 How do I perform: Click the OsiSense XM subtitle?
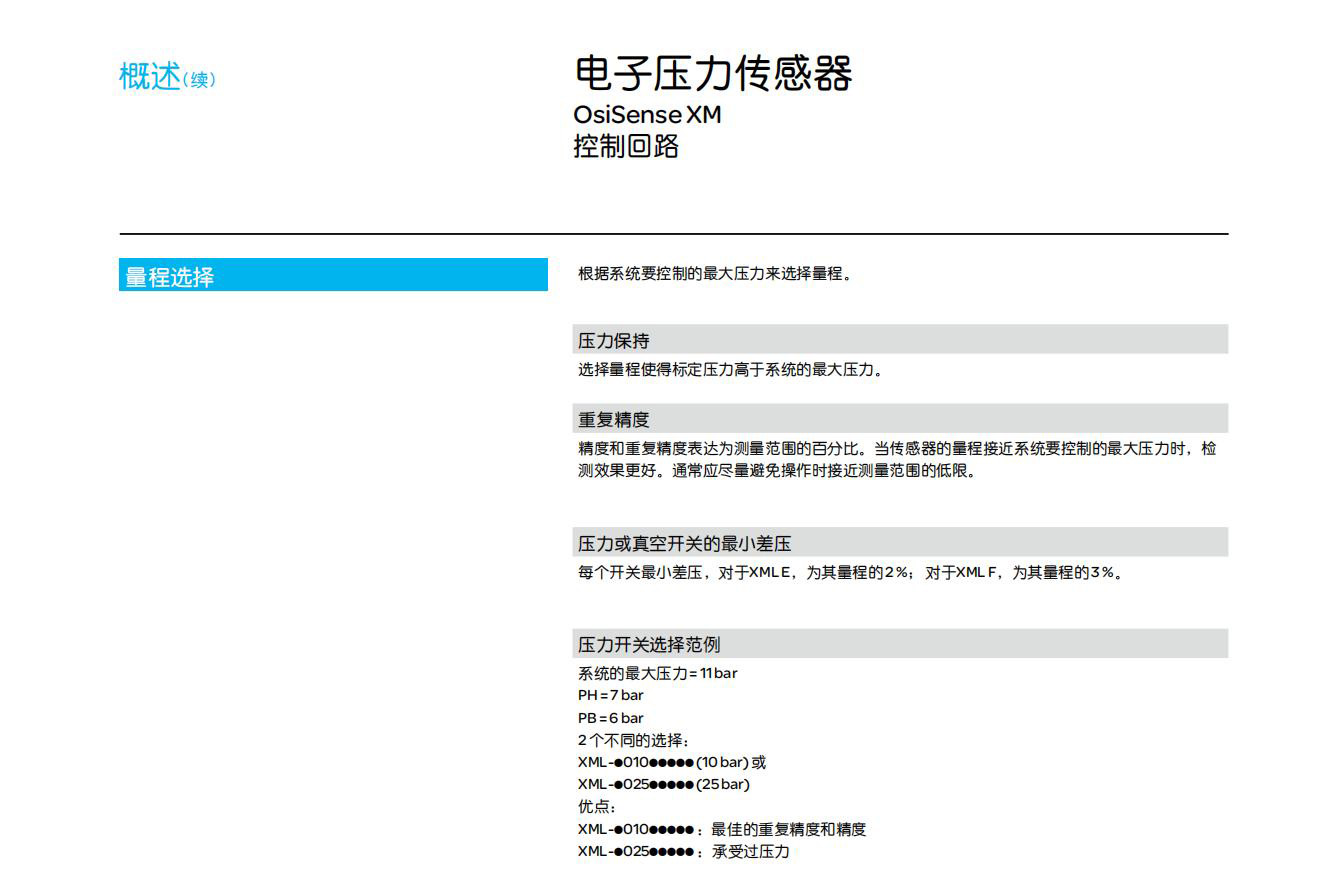(647, 115)
